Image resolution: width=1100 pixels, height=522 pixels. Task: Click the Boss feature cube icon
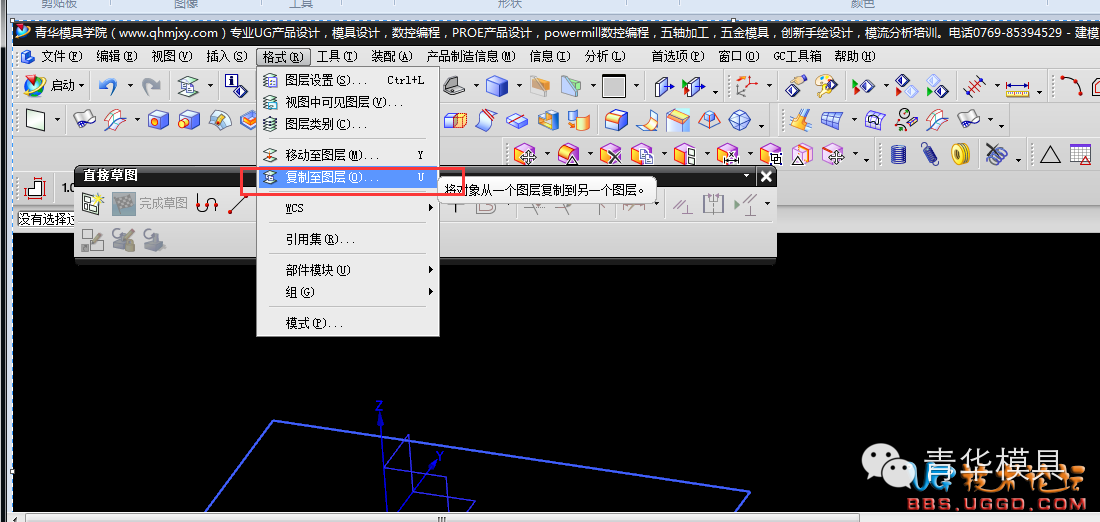tap(189, 121)
